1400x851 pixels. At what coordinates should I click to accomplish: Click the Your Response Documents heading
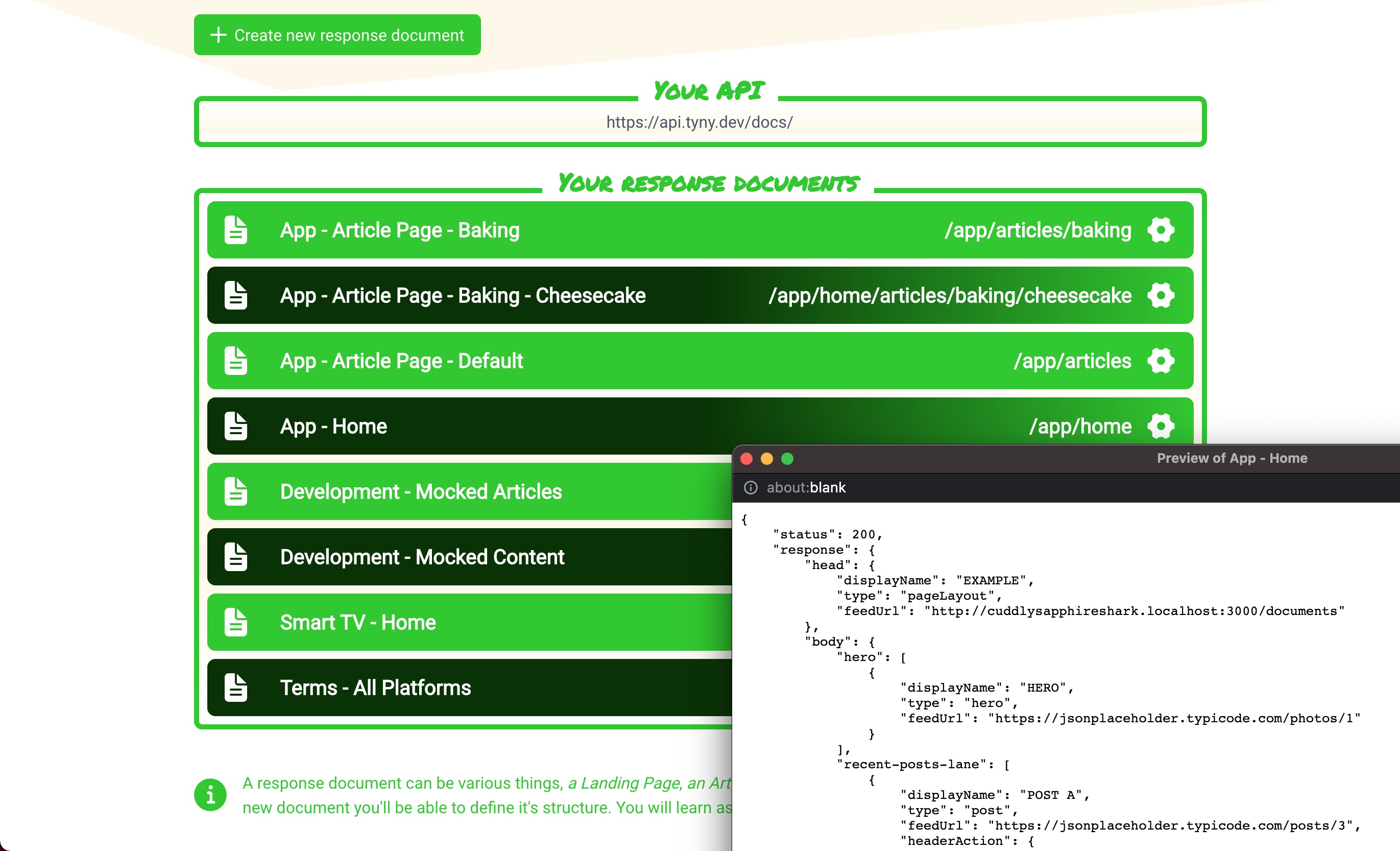tap(708, 183)
